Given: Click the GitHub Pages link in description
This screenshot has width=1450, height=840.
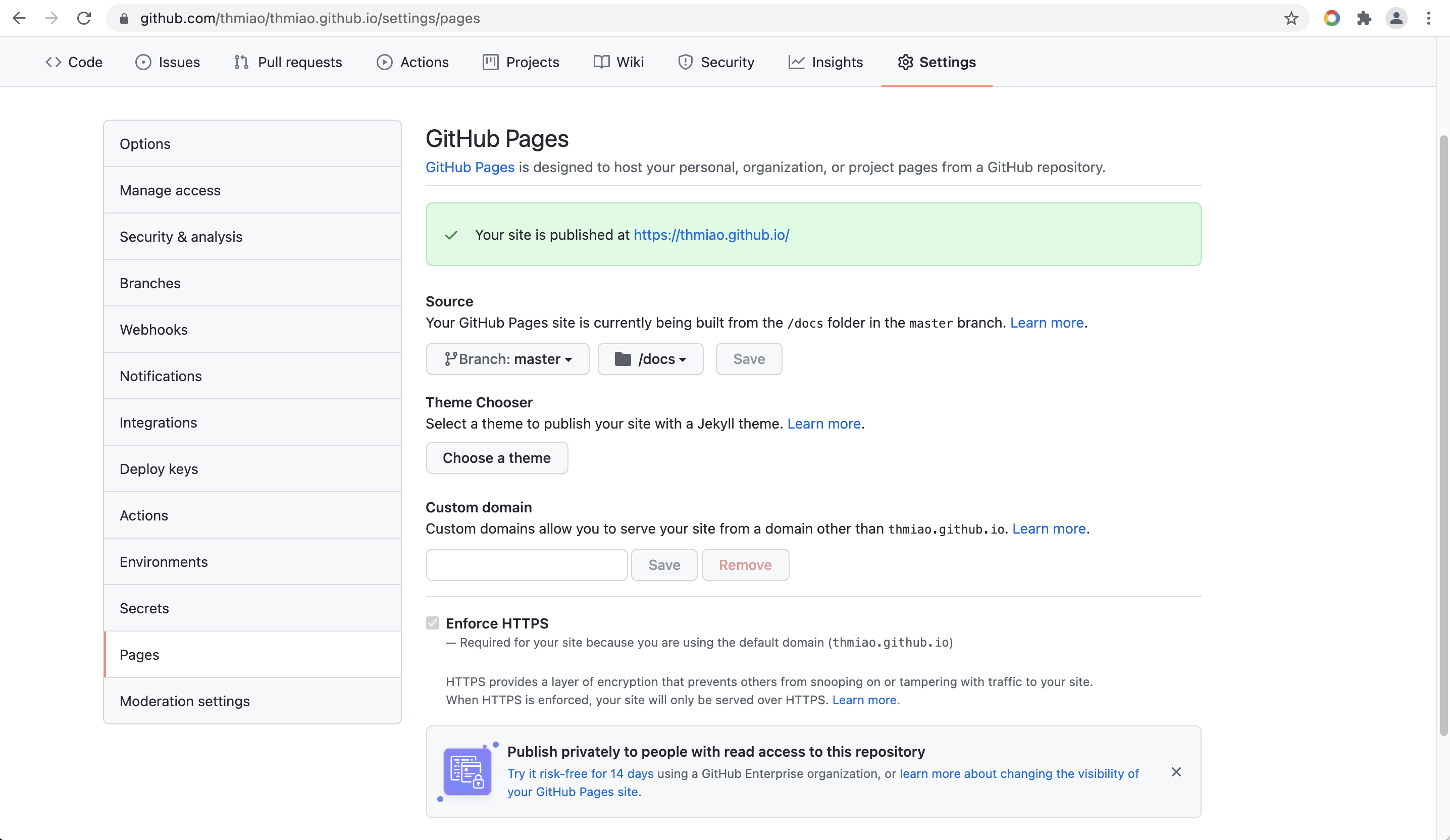Looking at the screenshot, I should (470, 168).
